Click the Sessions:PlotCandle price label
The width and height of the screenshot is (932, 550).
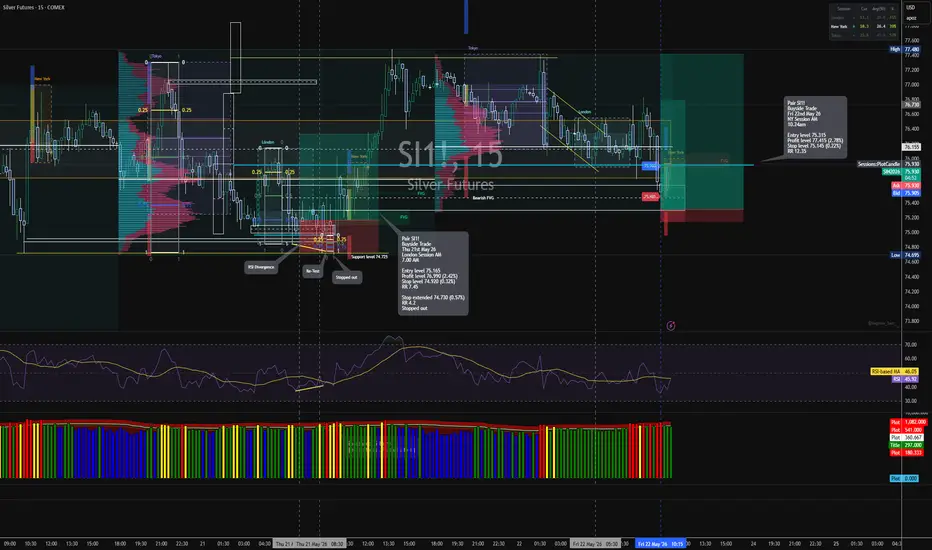[889, 164]
